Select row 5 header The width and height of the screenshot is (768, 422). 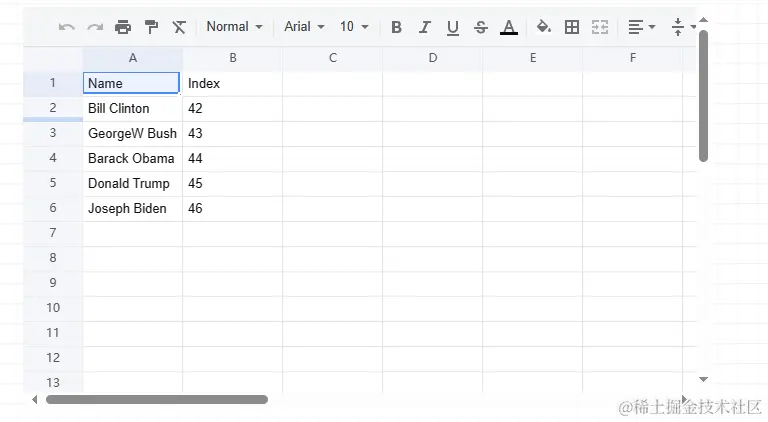pyautogui.click(x=53, y=183)
